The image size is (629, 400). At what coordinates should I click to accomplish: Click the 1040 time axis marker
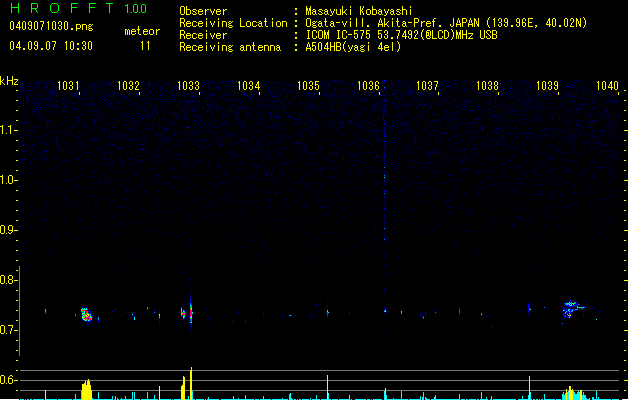(607, 85)
